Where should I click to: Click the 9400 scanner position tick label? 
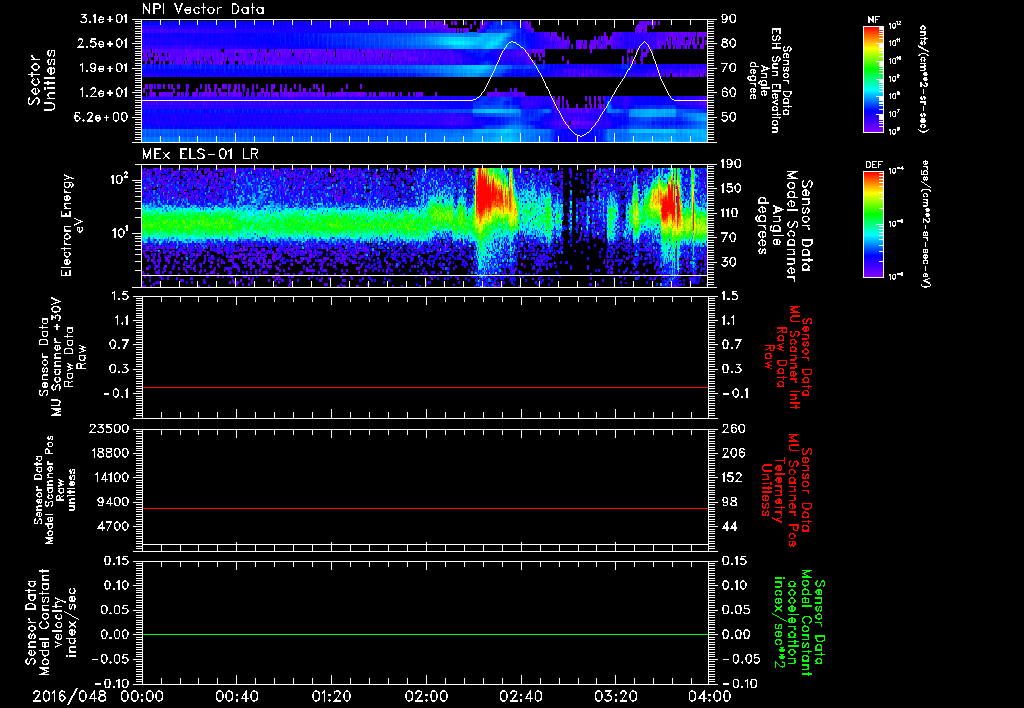click(116, 502)
